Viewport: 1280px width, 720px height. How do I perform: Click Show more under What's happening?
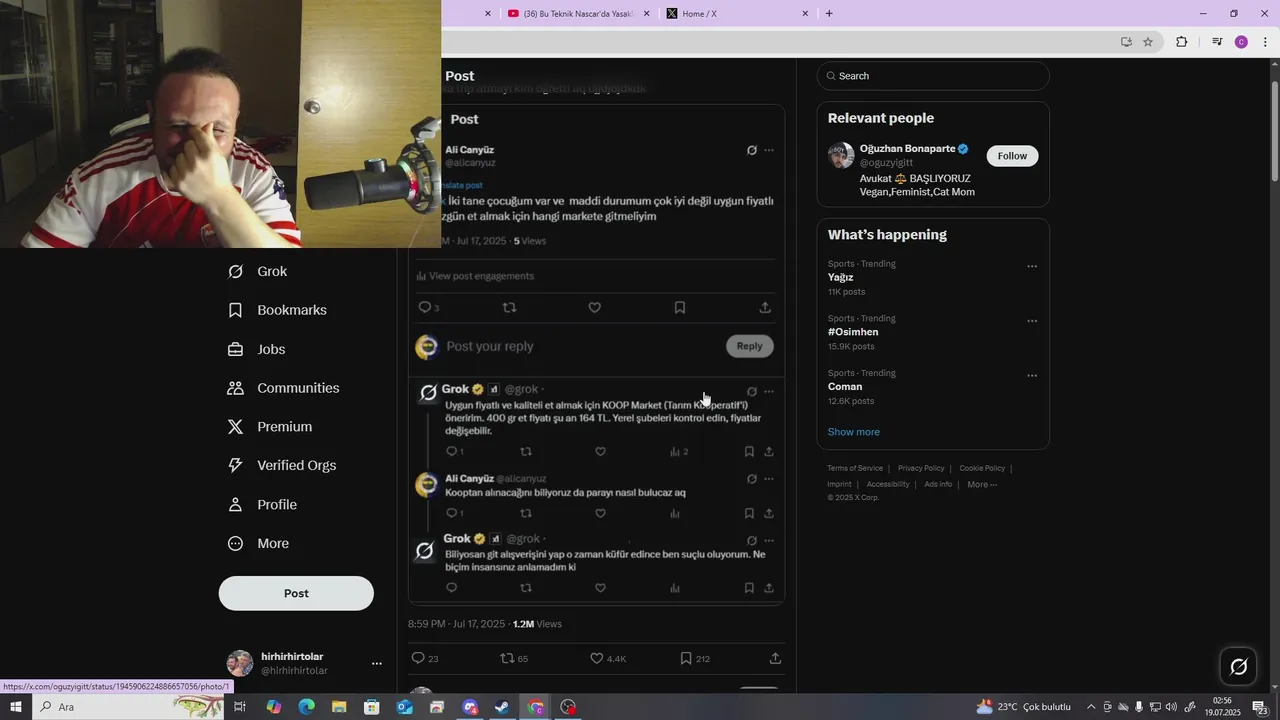[854, 432]
